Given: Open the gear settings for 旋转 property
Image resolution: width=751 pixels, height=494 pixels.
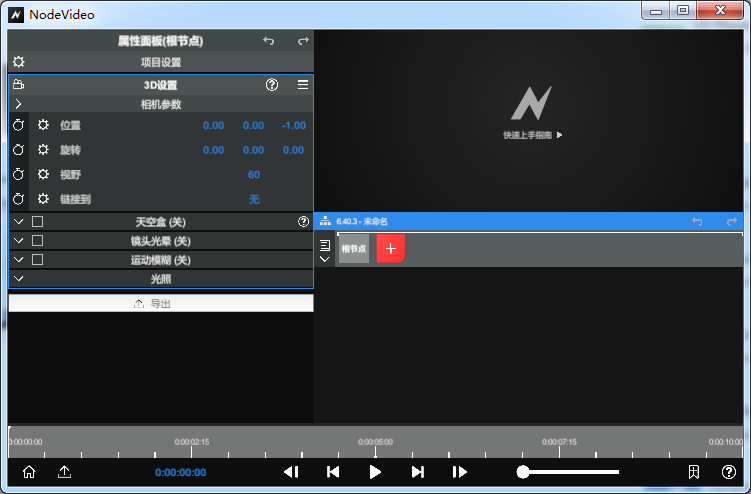Looking at the screenshot, I should pyautogui.click(x=43, y=150).
